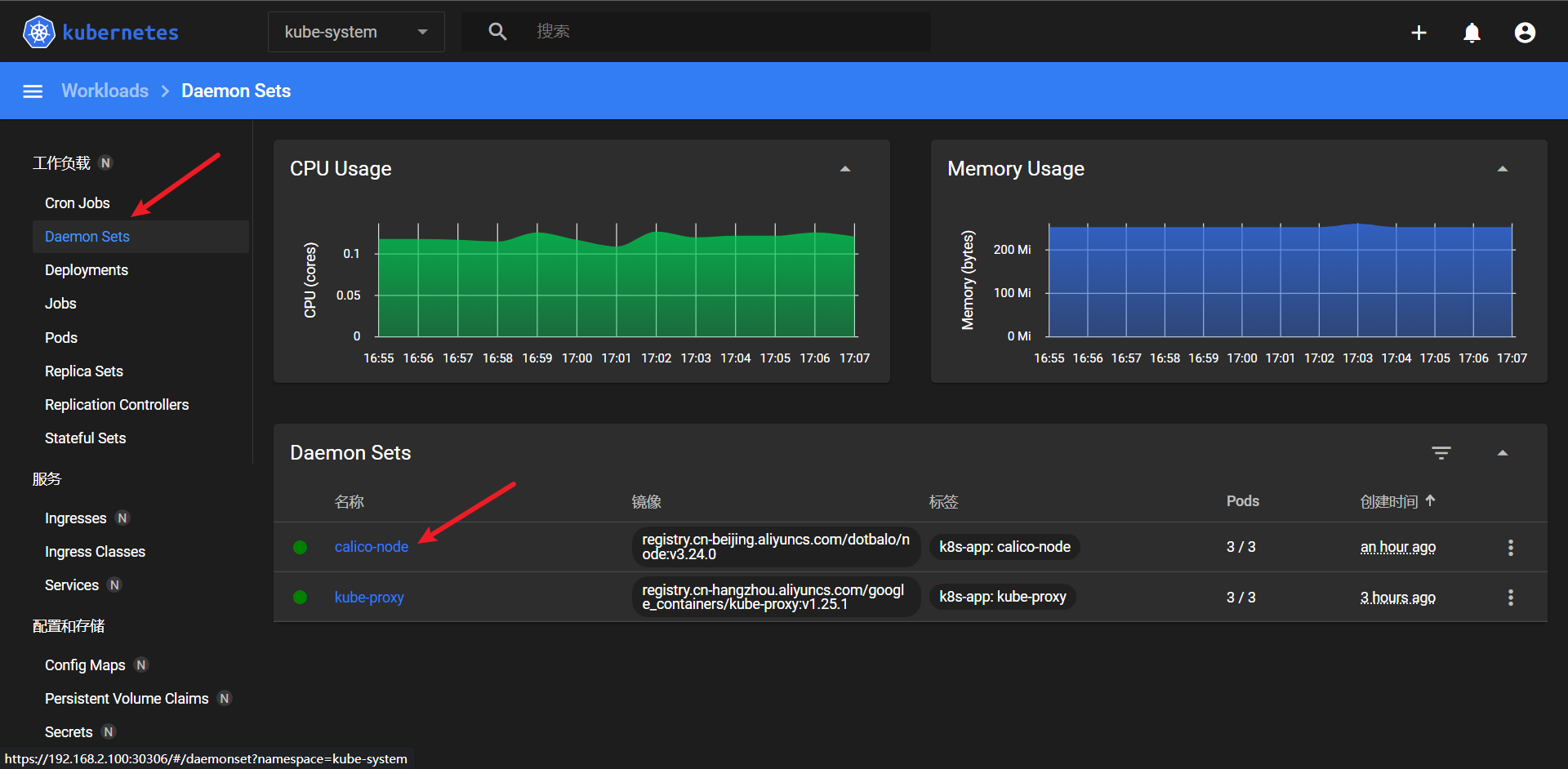The height and width of the screenshot is (769, 1568).
Task: Navigate to Stateful Sets
Action: point(86,438)
